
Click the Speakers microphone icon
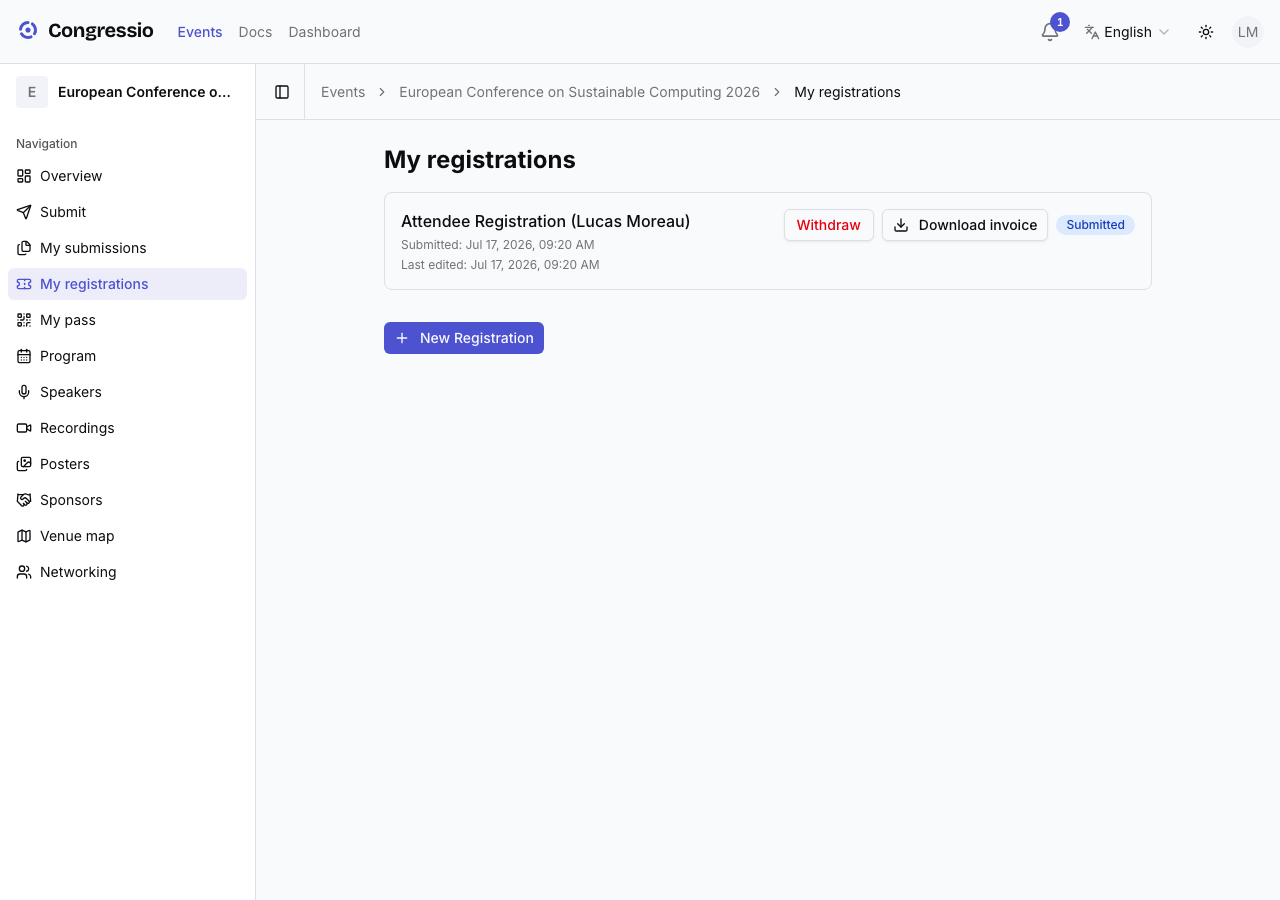[24, 392]
